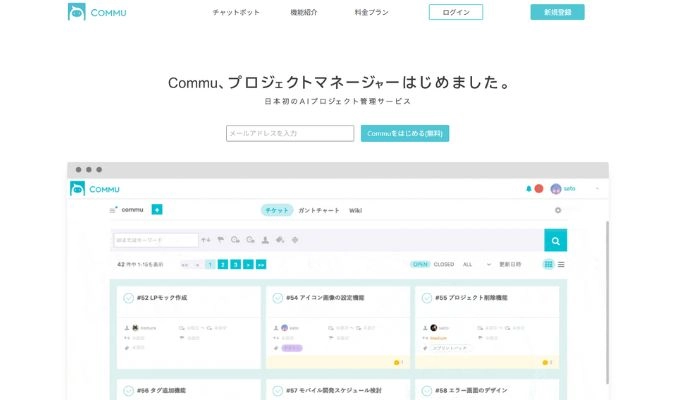This screenshot has height=400, width=700.
Task: Check the circle on ticket #54
Action: pyautogui.click(x=278, y=298)
